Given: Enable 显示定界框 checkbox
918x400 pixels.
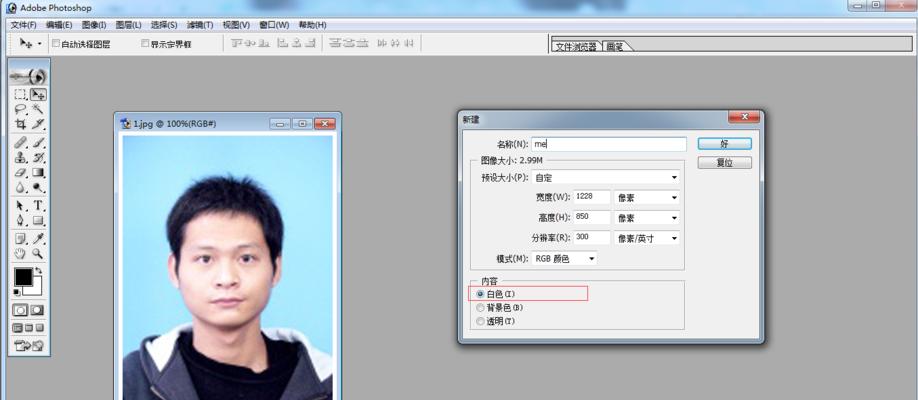Looking at the screenshot, I should (146, 43).
